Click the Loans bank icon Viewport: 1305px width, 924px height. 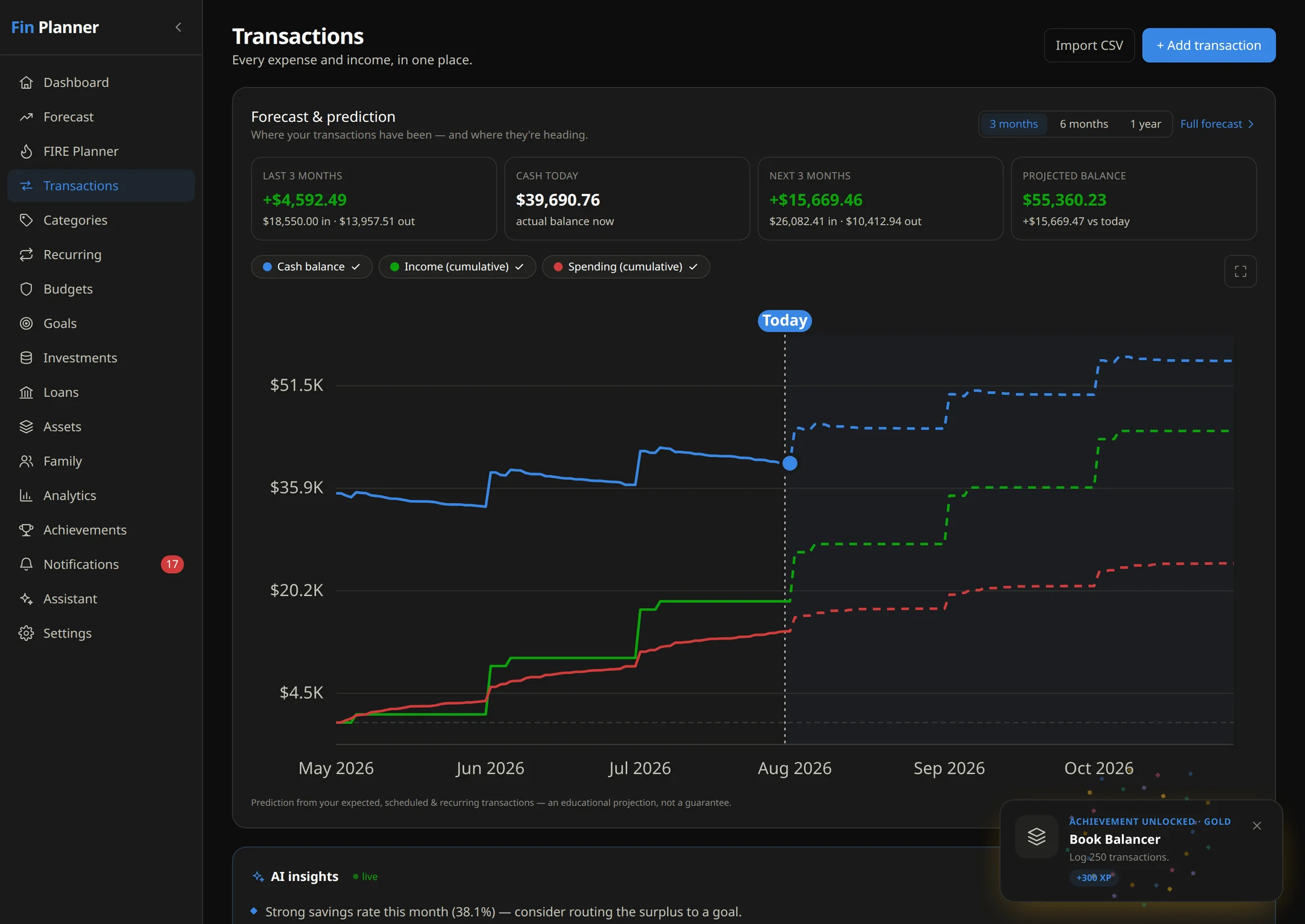coord(26,393)
